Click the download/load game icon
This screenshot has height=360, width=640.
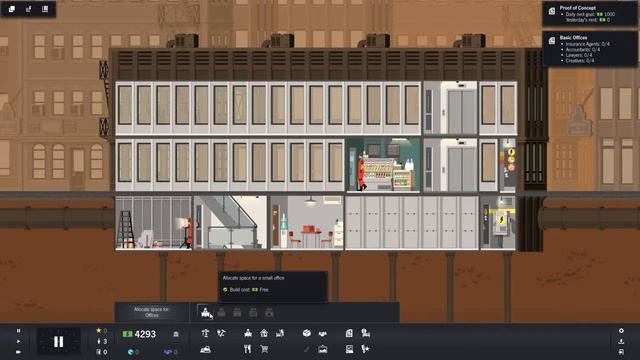click(621, 341)
